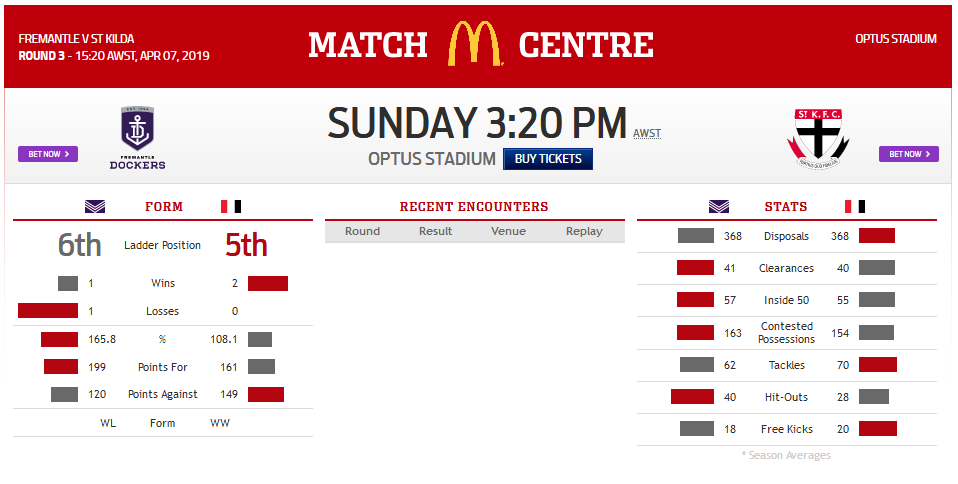Click St Kilda colours icon in Form header
Screen dimensions: 958x484
point(231,207)
